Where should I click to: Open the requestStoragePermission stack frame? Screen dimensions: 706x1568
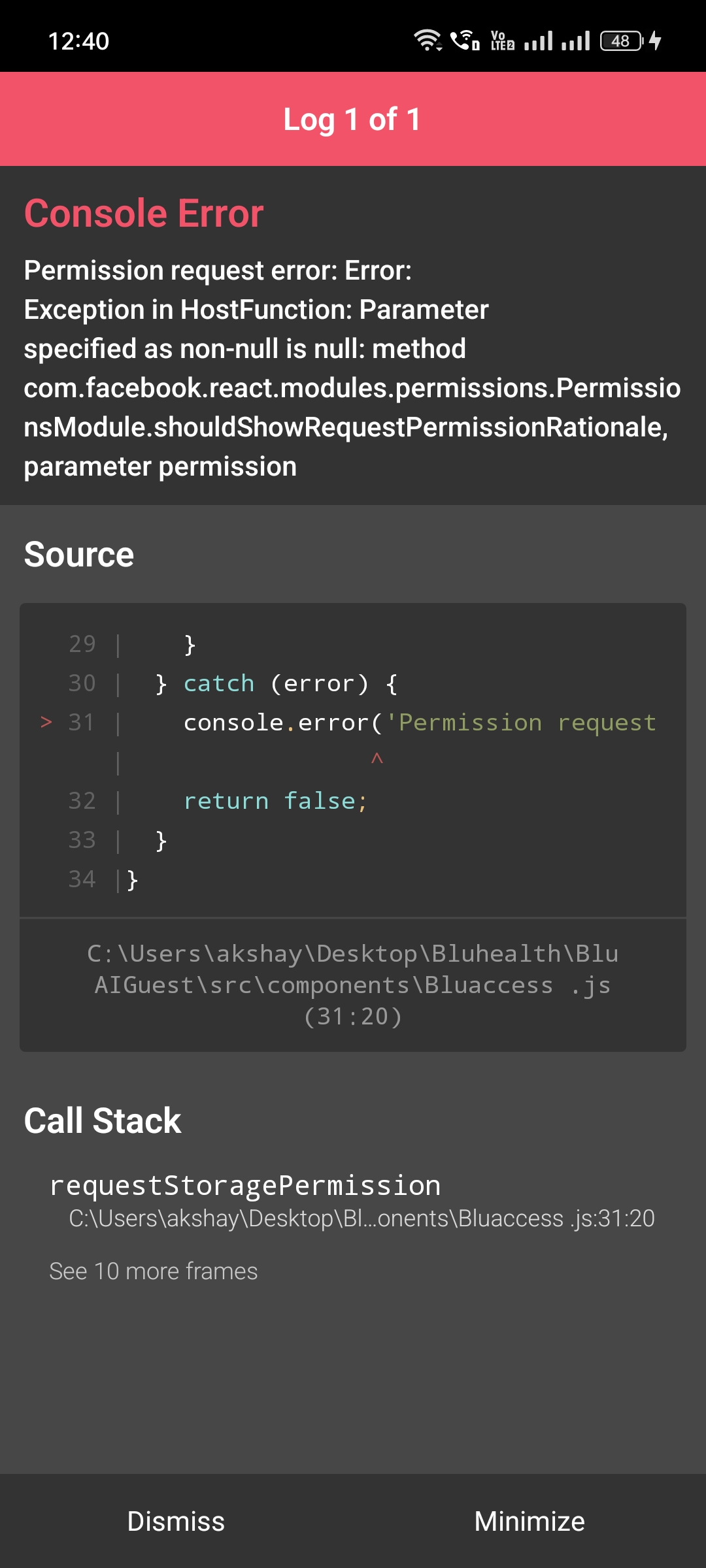(x=245, y=1185)
